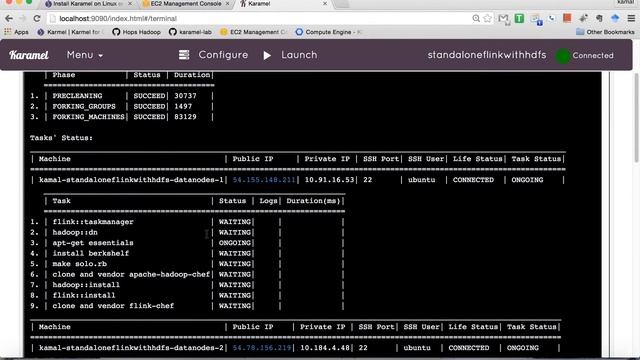Click the install berkshelf task
Image resolution: width=640 pixels, height=360 pixels.
click(91, 253)
